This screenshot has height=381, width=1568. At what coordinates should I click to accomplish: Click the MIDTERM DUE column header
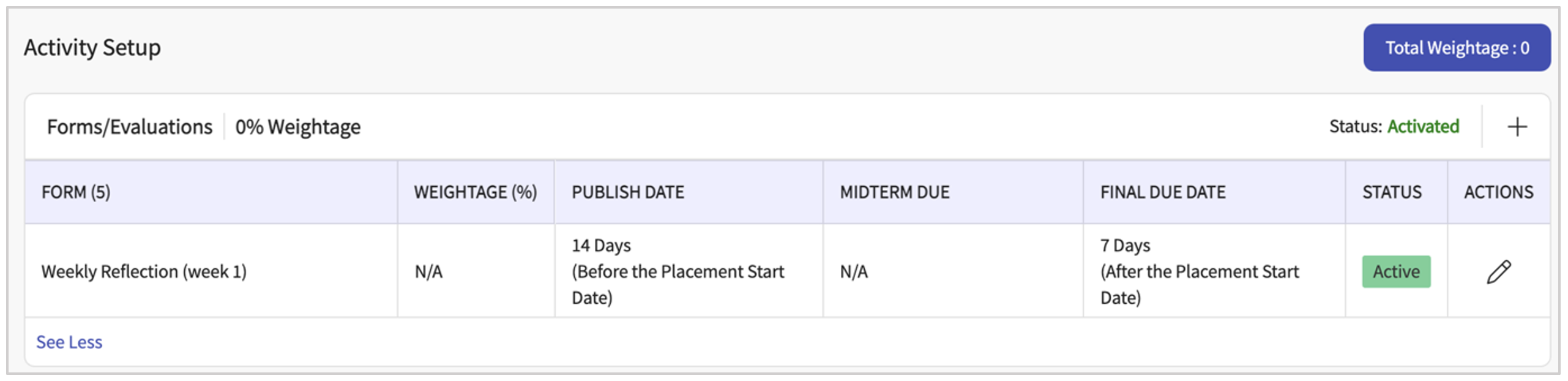click(894, 192)
